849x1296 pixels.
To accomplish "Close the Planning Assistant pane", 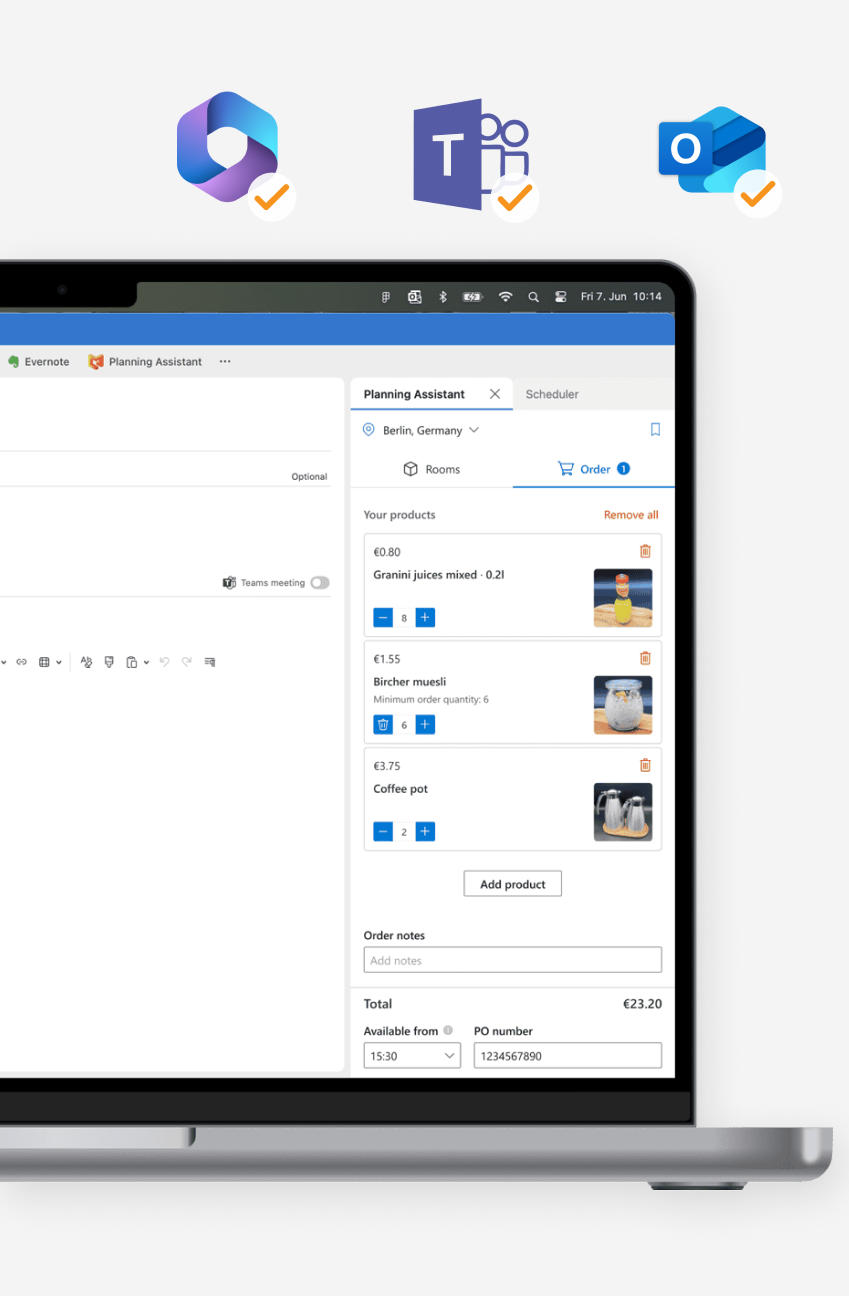I will [494, 394].
